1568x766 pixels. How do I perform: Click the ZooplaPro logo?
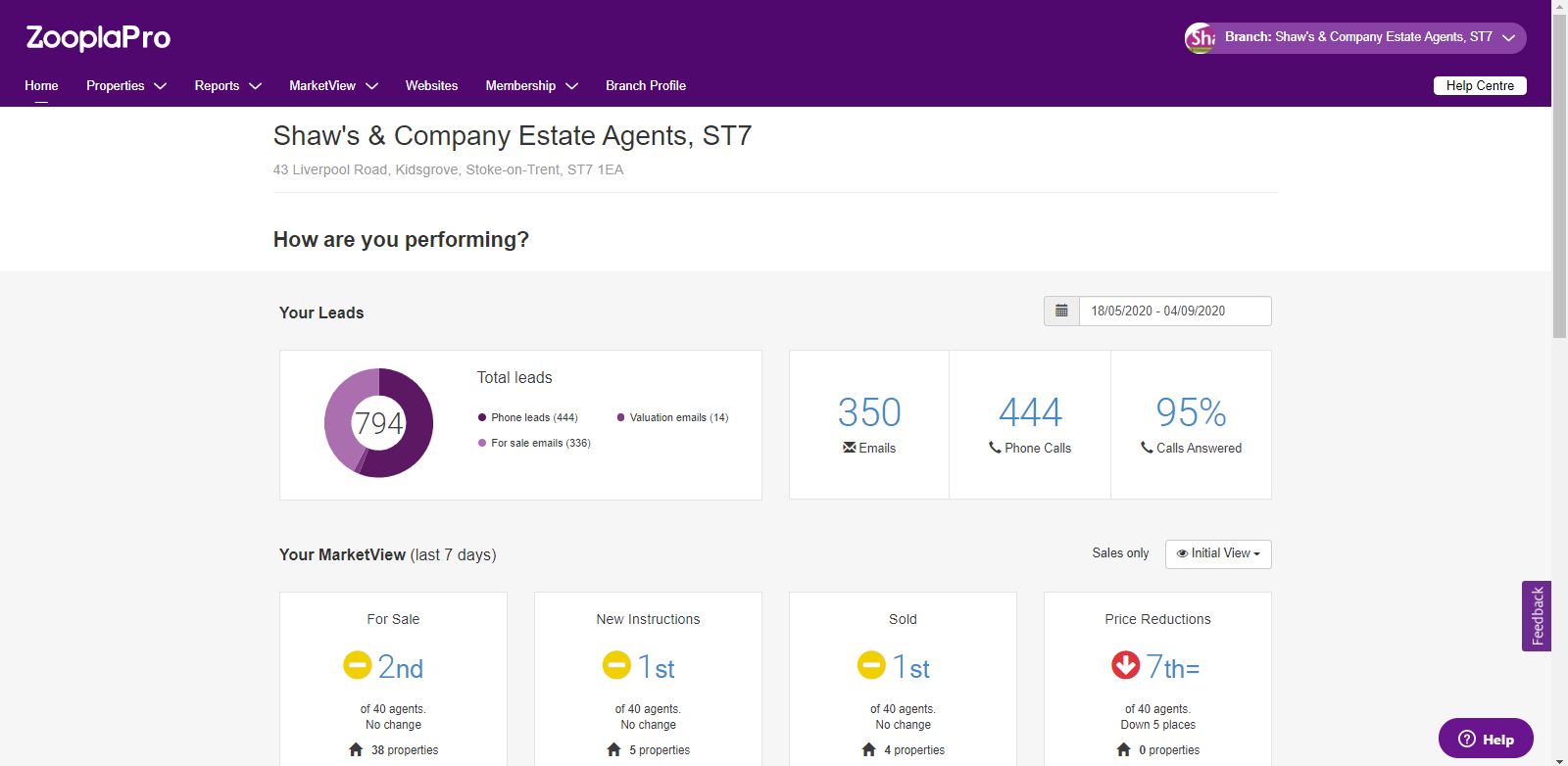[x=98, y=38]
